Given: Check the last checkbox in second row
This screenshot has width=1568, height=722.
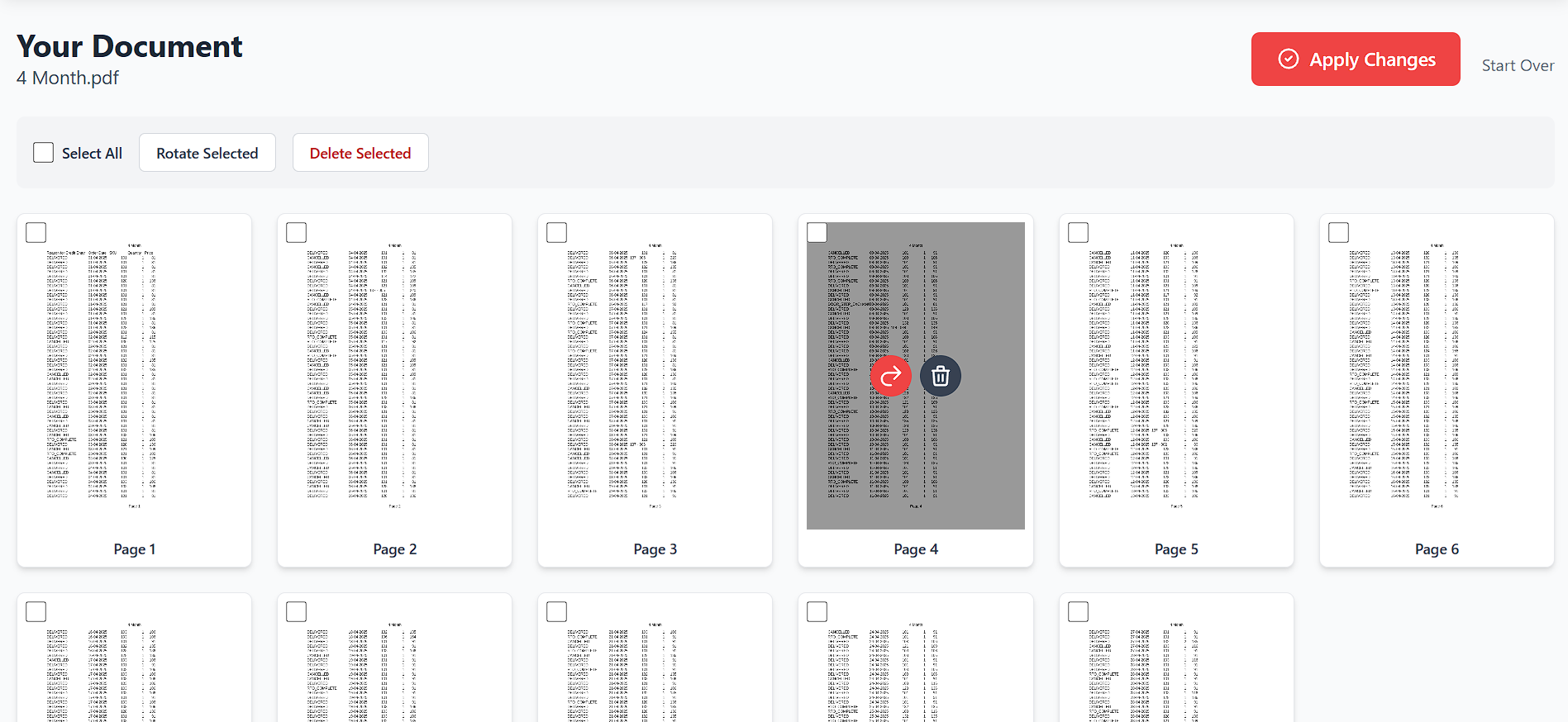Looking at the screenshot, I should tap(1078, 611).
